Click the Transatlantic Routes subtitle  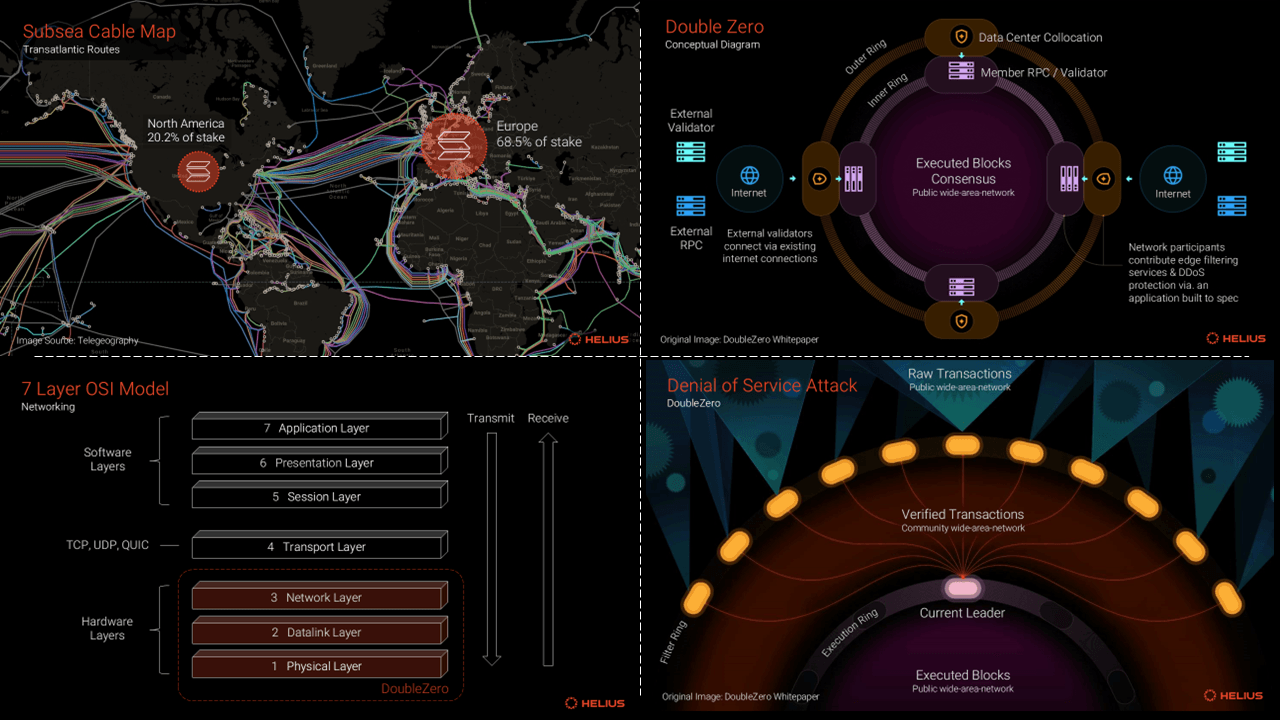coord(71,50)
